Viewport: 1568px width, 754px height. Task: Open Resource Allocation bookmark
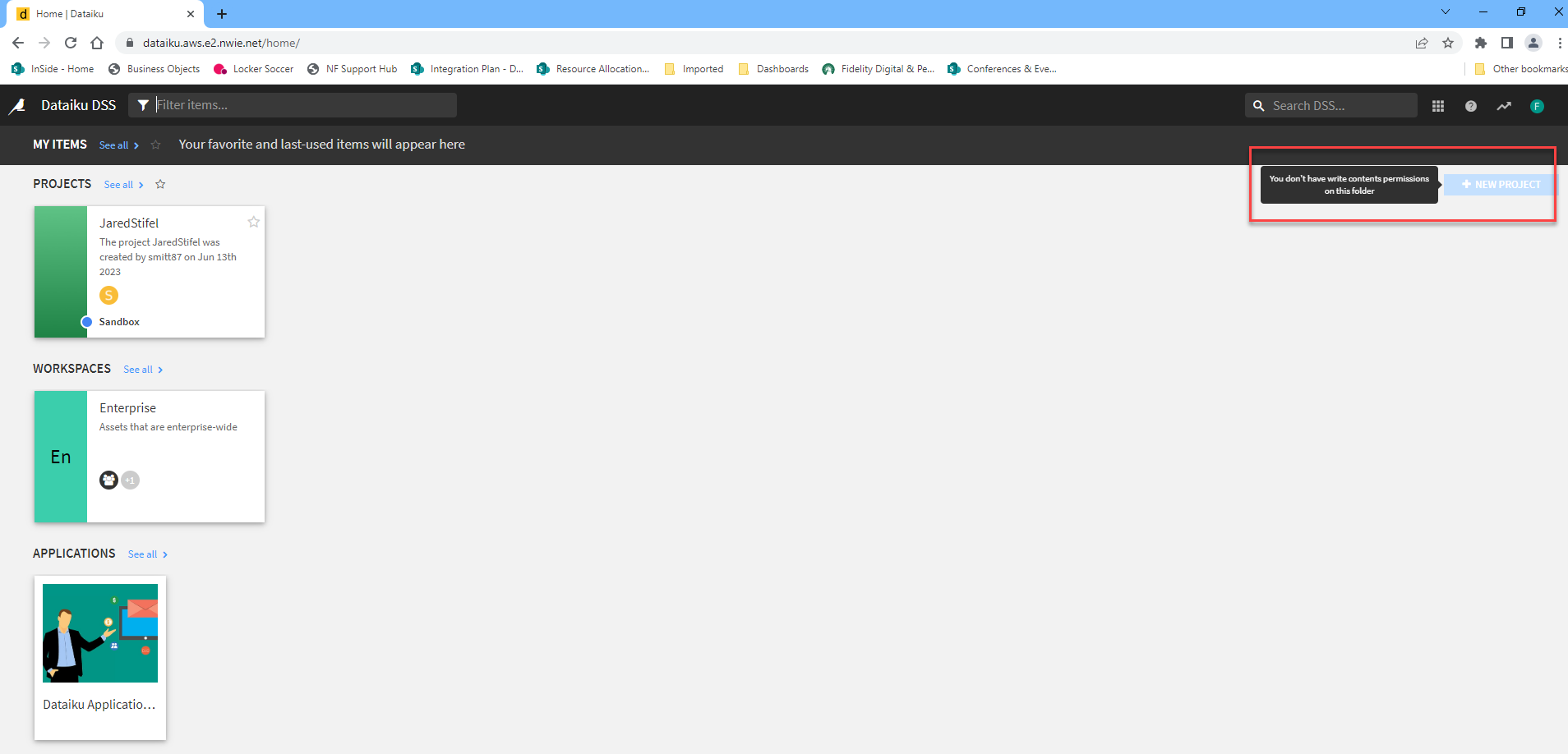point(593,69)
